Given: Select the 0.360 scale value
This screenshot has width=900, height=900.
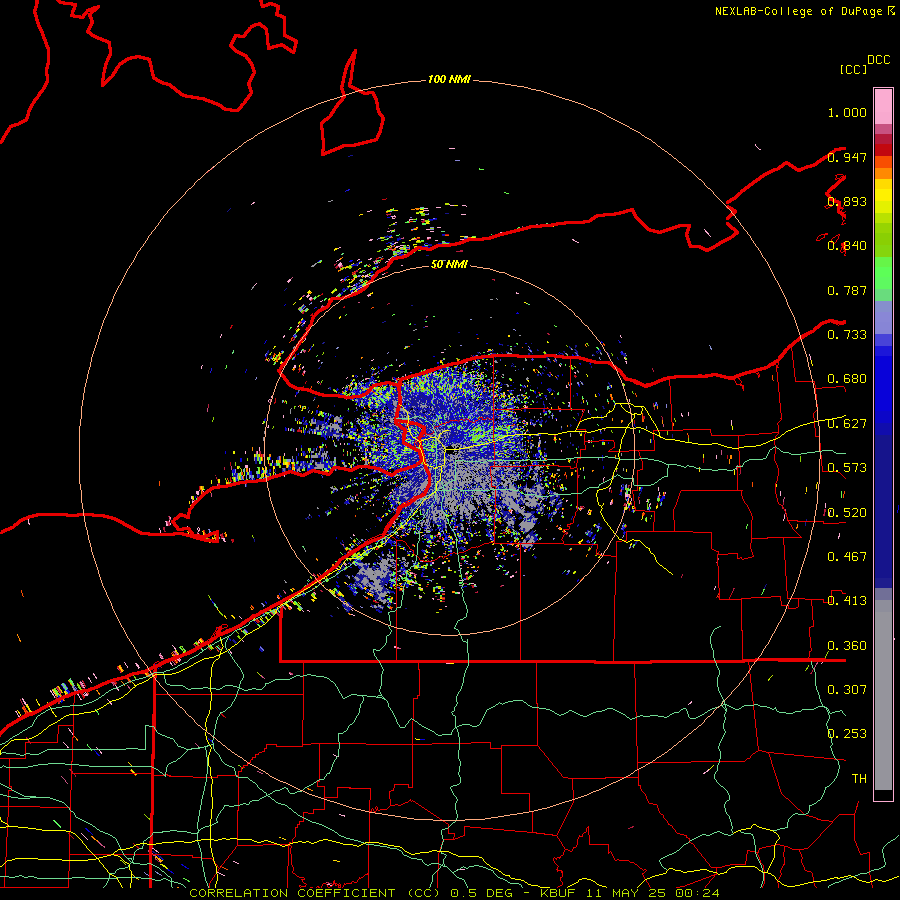Looking at the screenshot, I should pyautogui.click(x=847, y=646).
